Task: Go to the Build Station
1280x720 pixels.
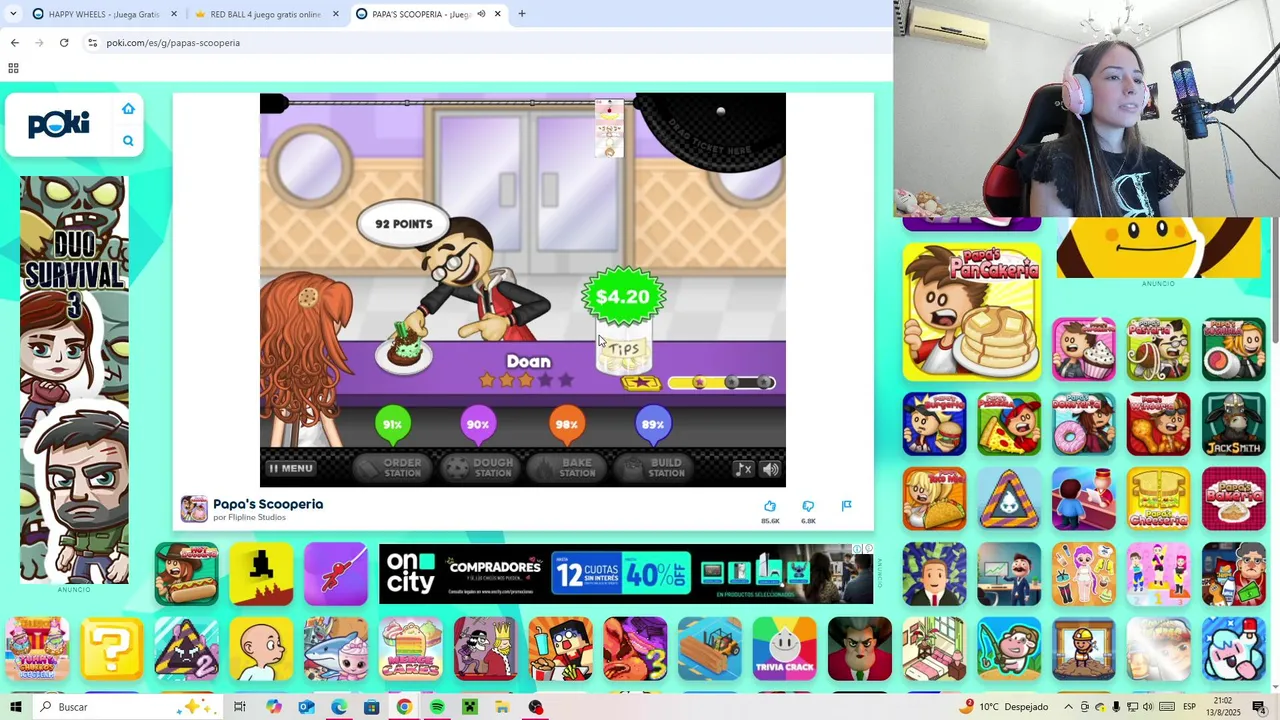Action: pyautogui.click(x=654, y=467)
